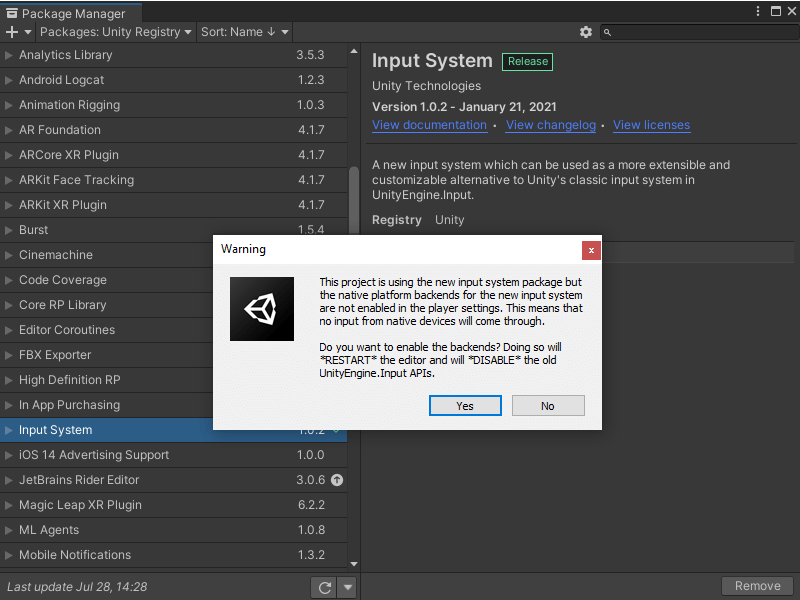
Task: Open the Packages: Unity Registry dropdown
Action: pos(116,32)
